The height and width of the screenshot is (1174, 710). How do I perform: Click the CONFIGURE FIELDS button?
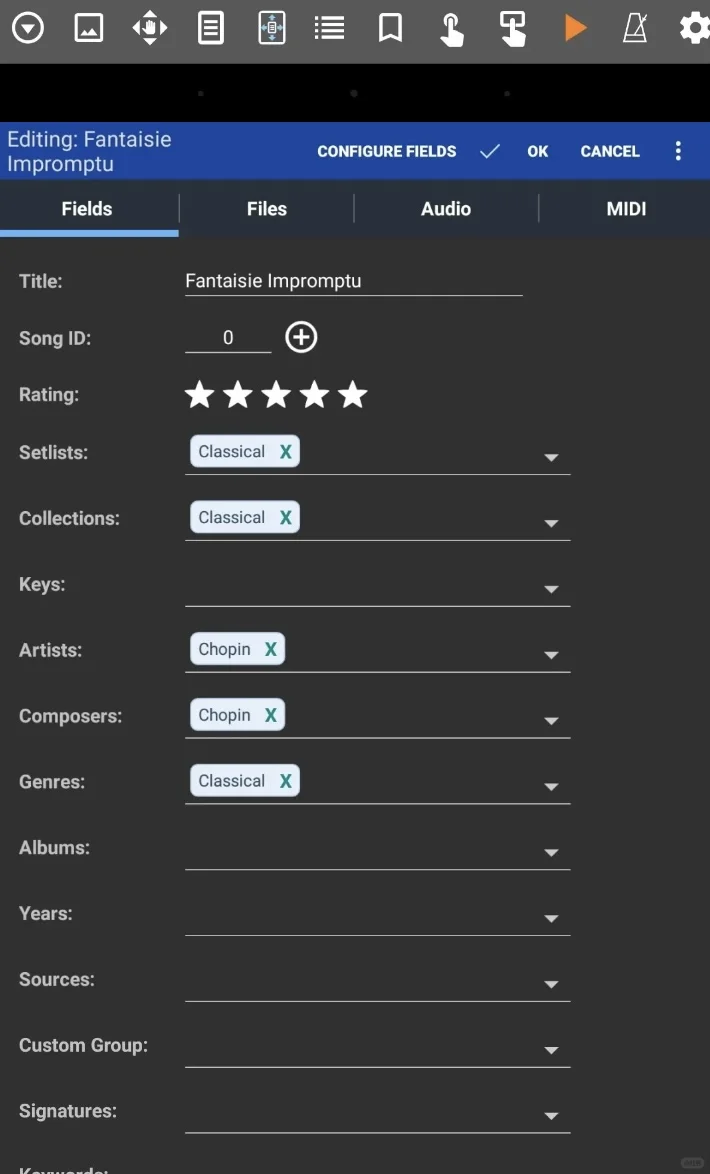tap(387, 152)
